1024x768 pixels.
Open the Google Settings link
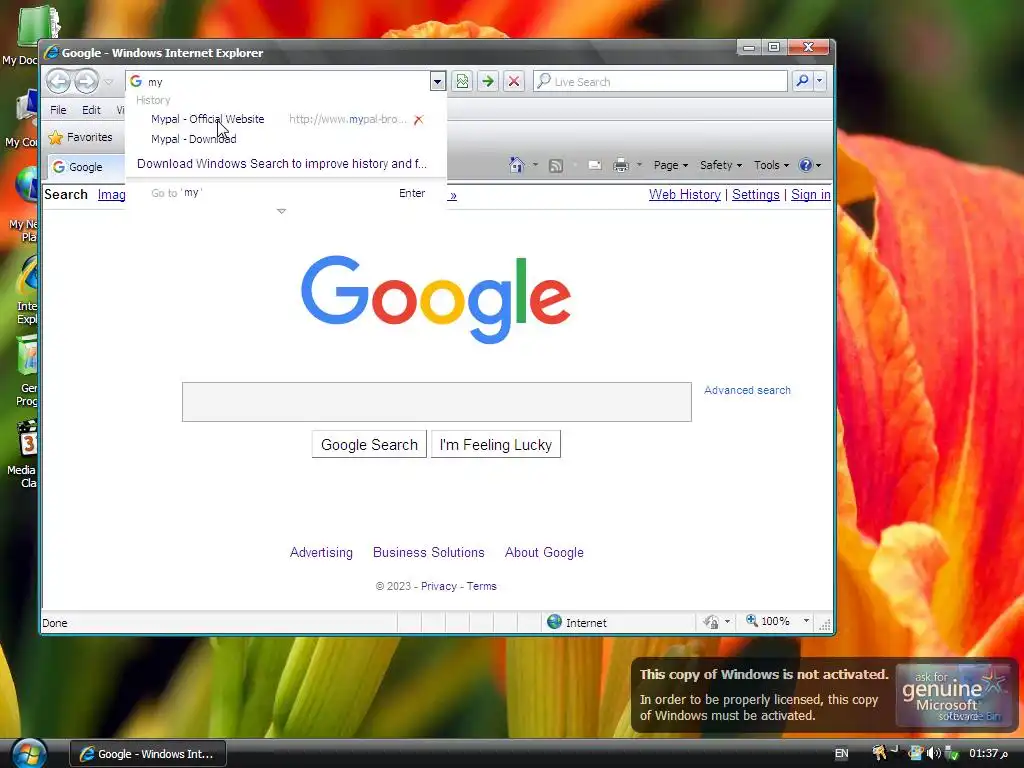coord(756,195)
